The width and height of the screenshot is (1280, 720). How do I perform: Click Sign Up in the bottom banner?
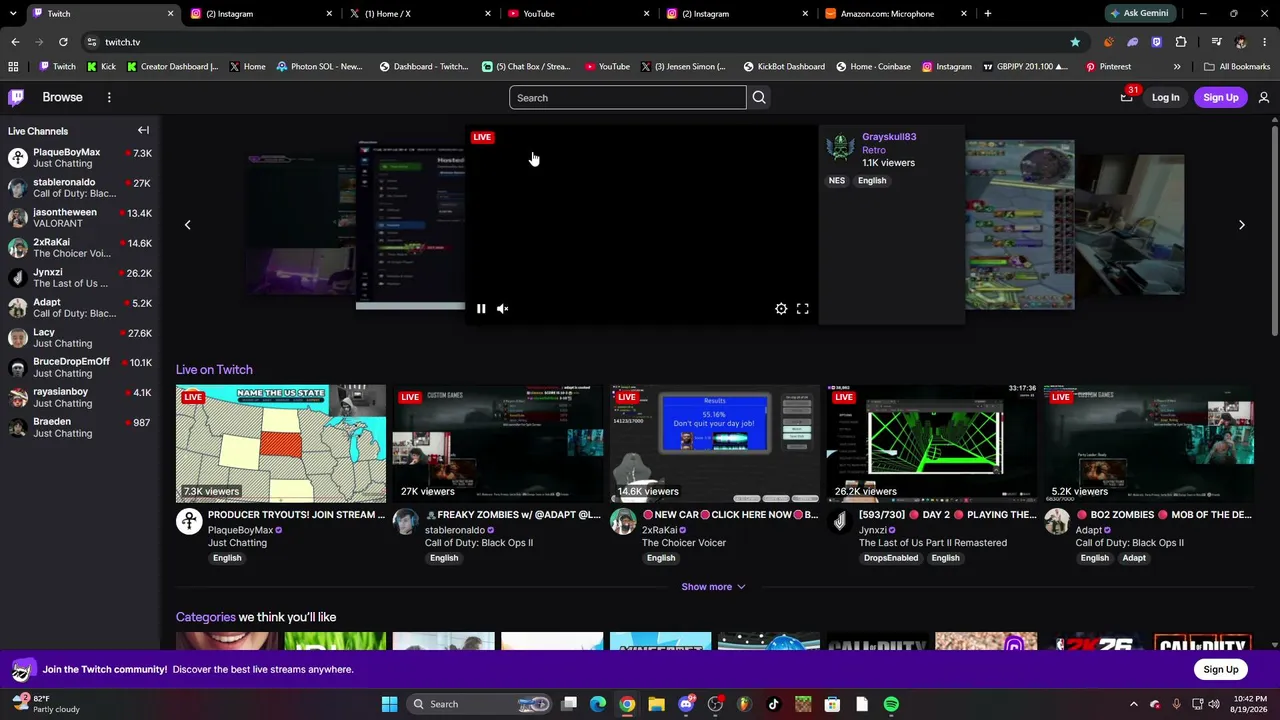pos(1221,669)
